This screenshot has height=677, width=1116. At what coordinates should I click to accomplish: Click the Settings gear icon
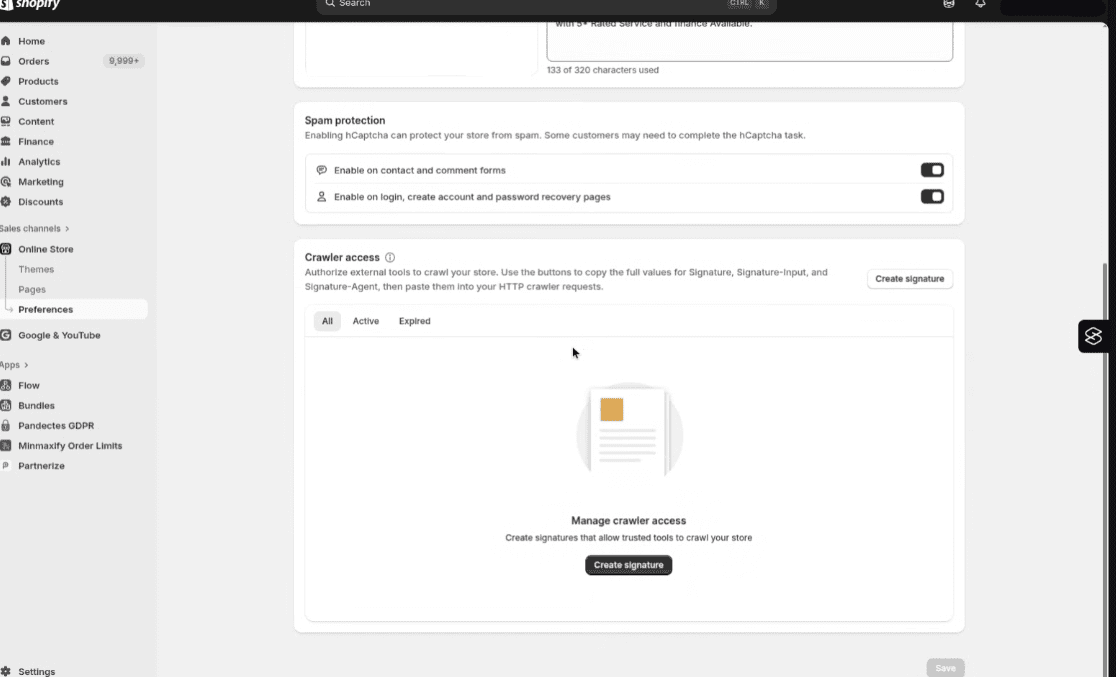6,671
